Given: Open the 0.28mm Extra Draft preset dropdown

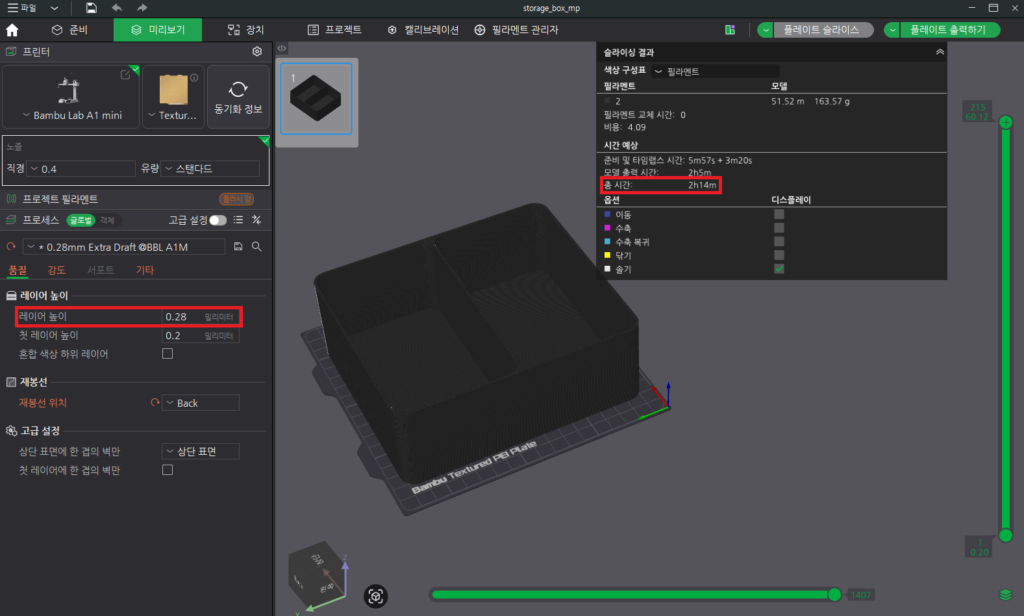Looking at the screenshot, I should pyautogui.click(x=124, y=247).
